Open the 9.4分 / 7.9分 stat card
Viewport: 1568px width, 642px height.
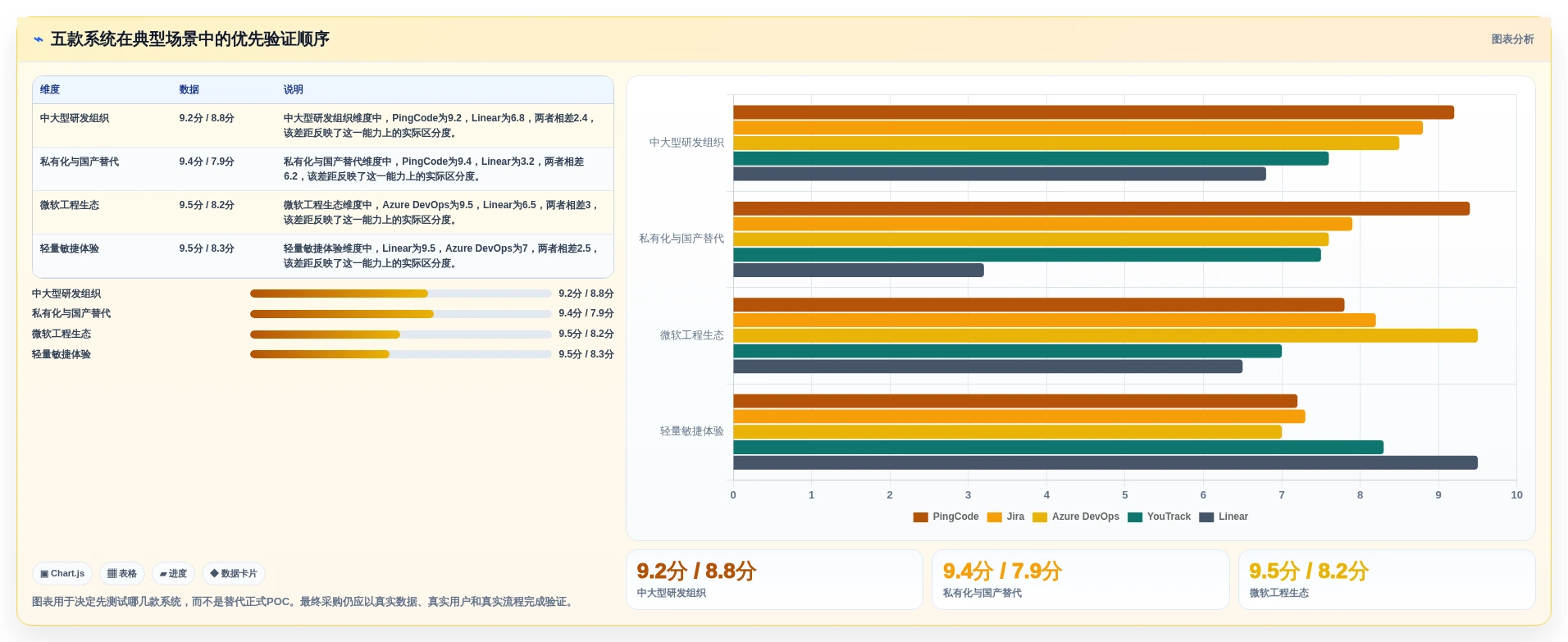(1081, 580)
